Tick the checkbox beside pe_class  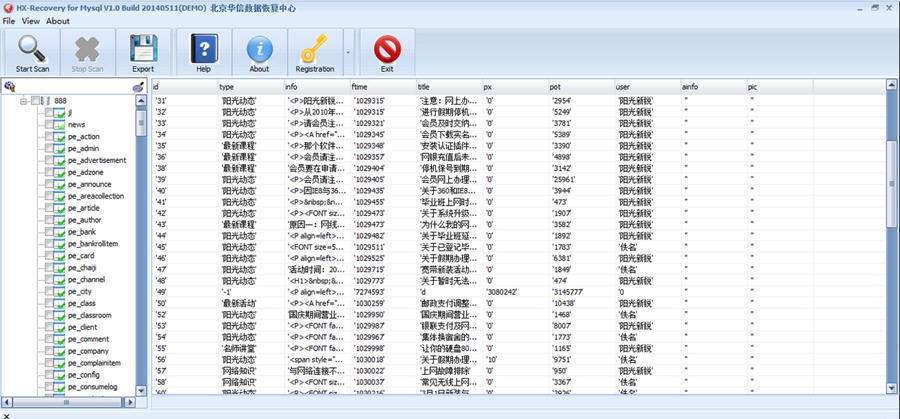tap(49, 303)
